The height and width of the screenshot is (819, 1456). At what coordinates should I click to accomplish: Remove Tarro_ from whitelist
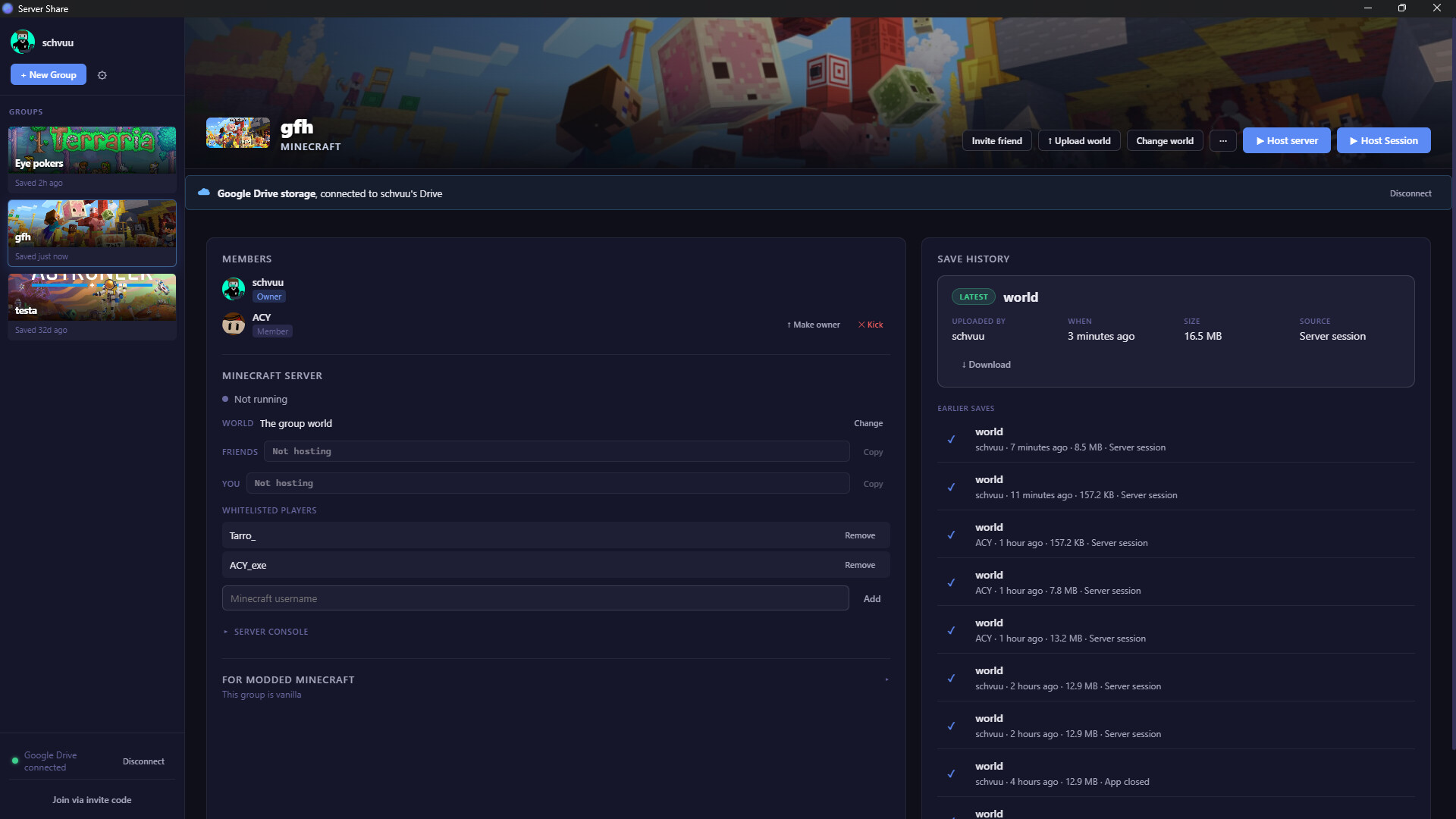click(x=859, y=535)
